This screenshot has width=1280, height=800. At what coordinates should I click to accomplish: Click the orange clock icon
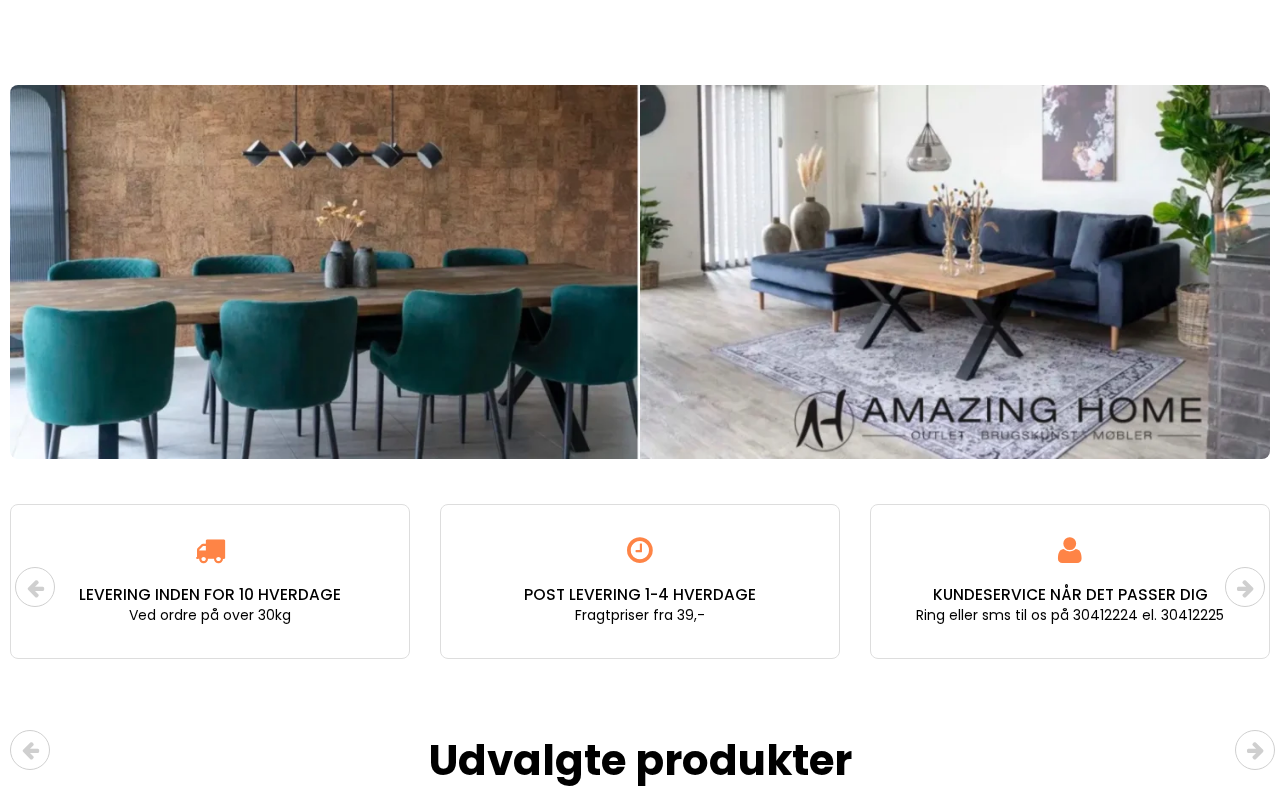coord(640,550)
